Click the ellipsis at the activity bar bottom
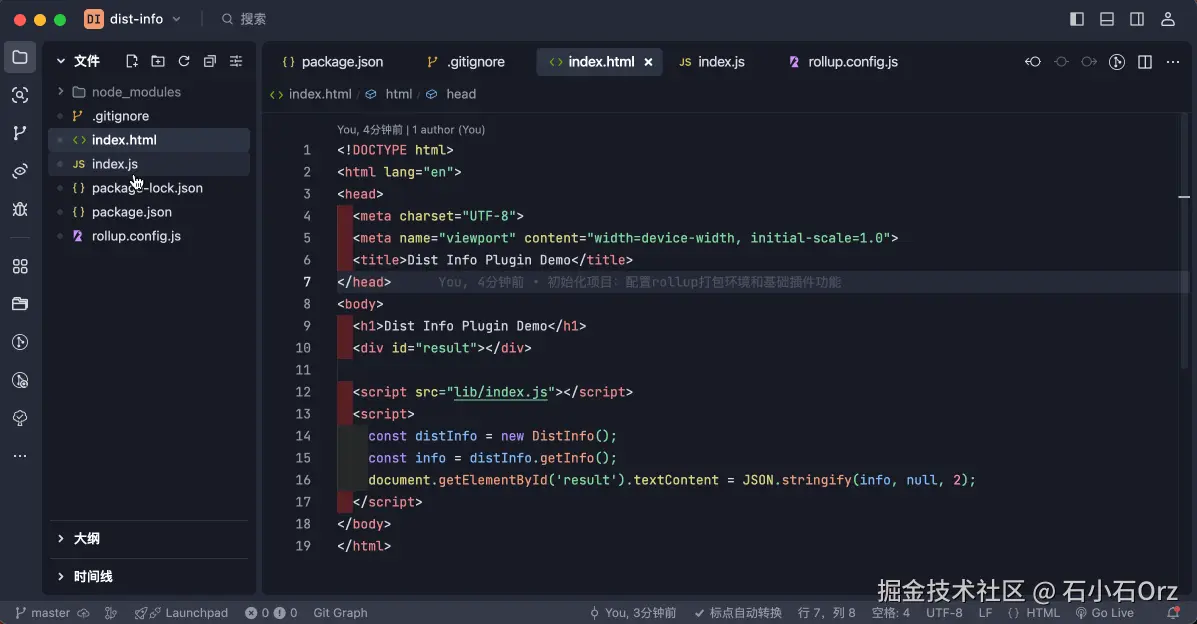1197x624 pixels. pos(20,456)
